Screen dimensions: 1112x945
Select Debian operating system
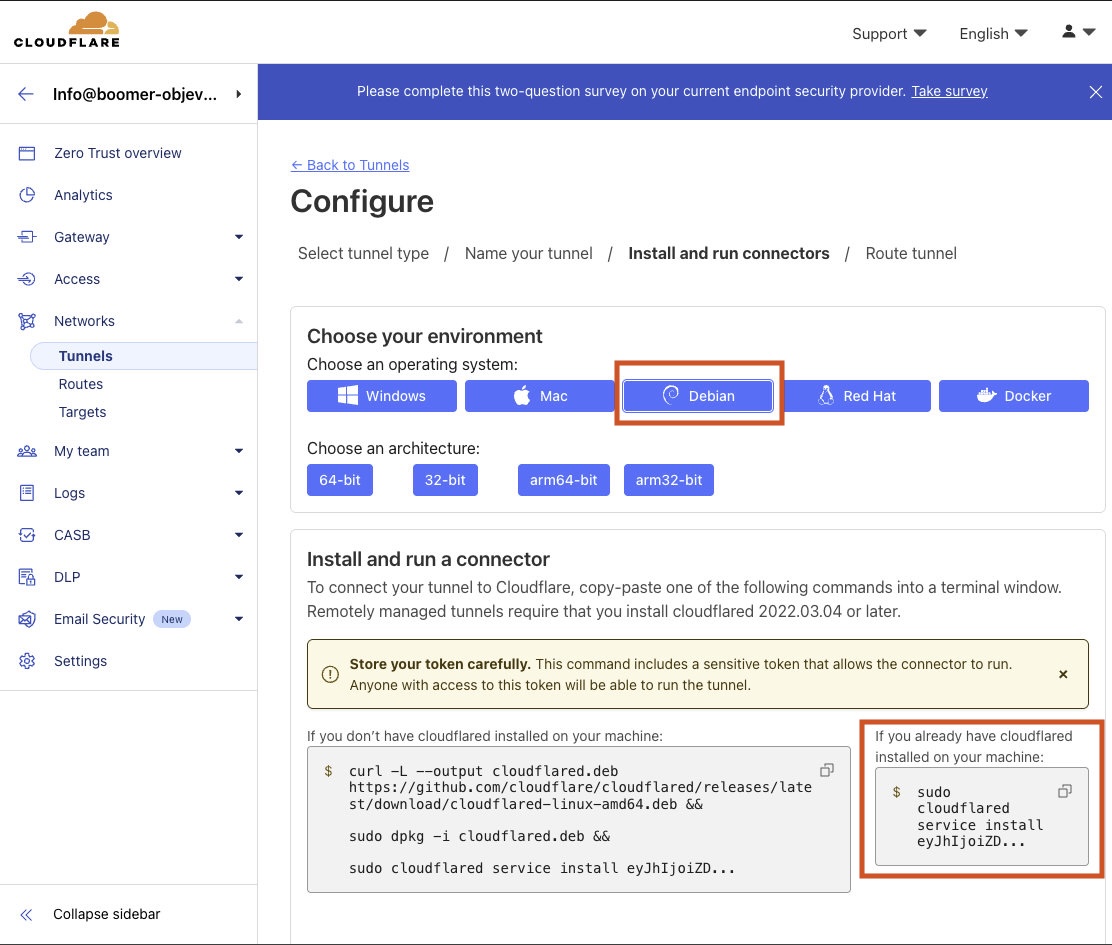[x=698, y=396]
